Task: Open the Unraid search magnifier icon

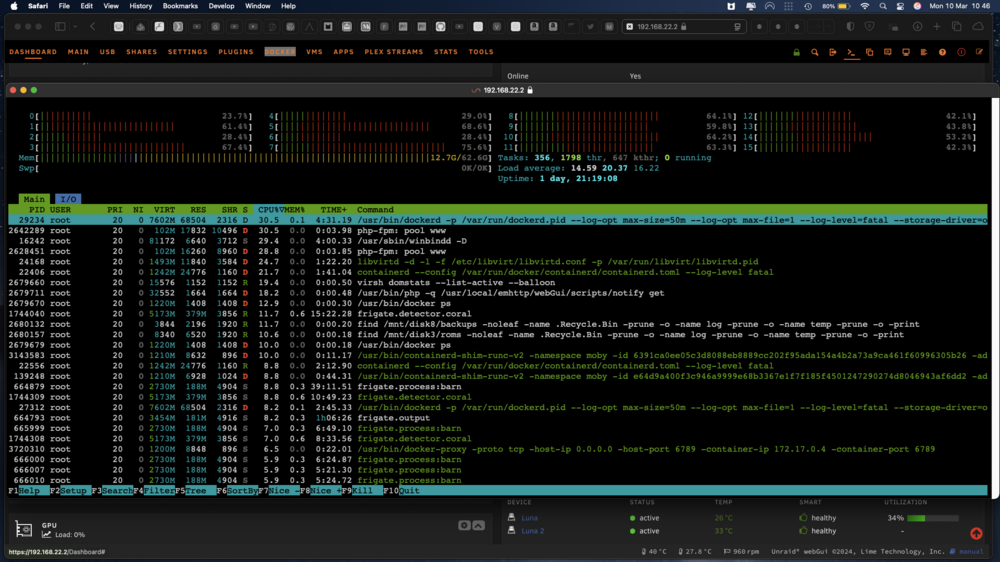Action: pyautogui.click(x=814, y=52)
